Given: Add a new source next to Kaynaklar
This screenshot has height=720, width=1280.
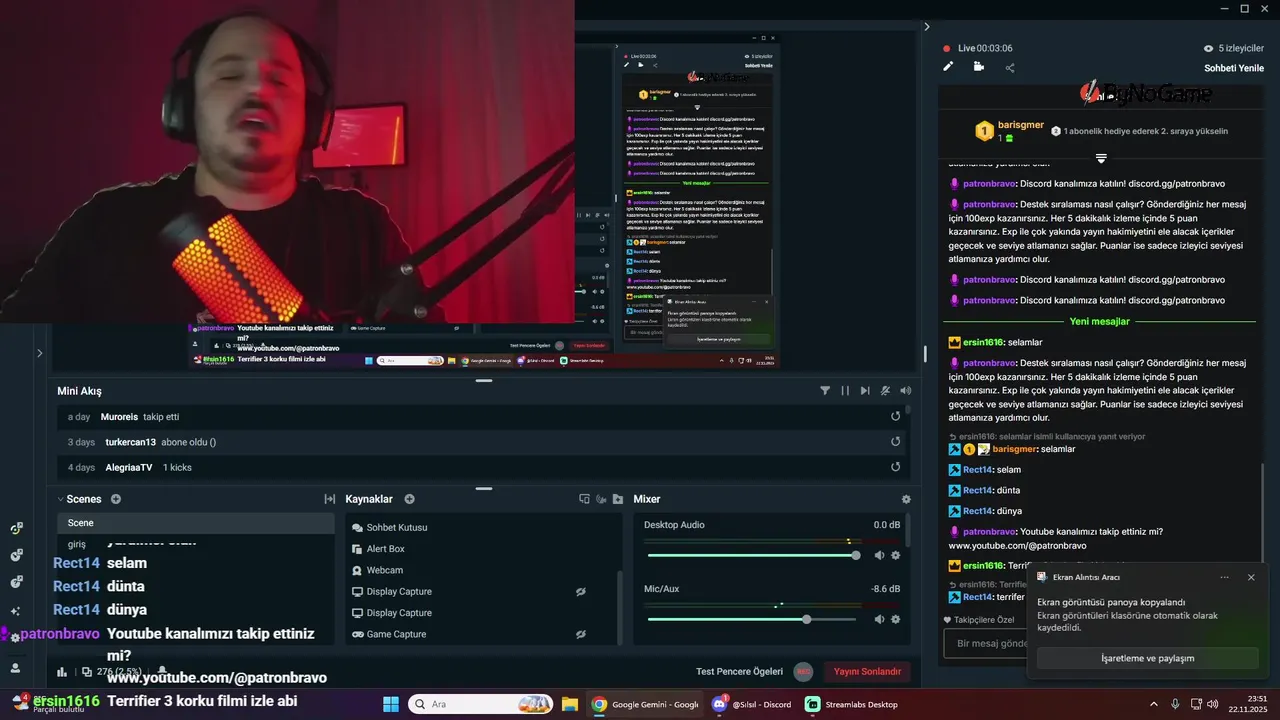Looking at the screenshot, I should click(409, 499).
